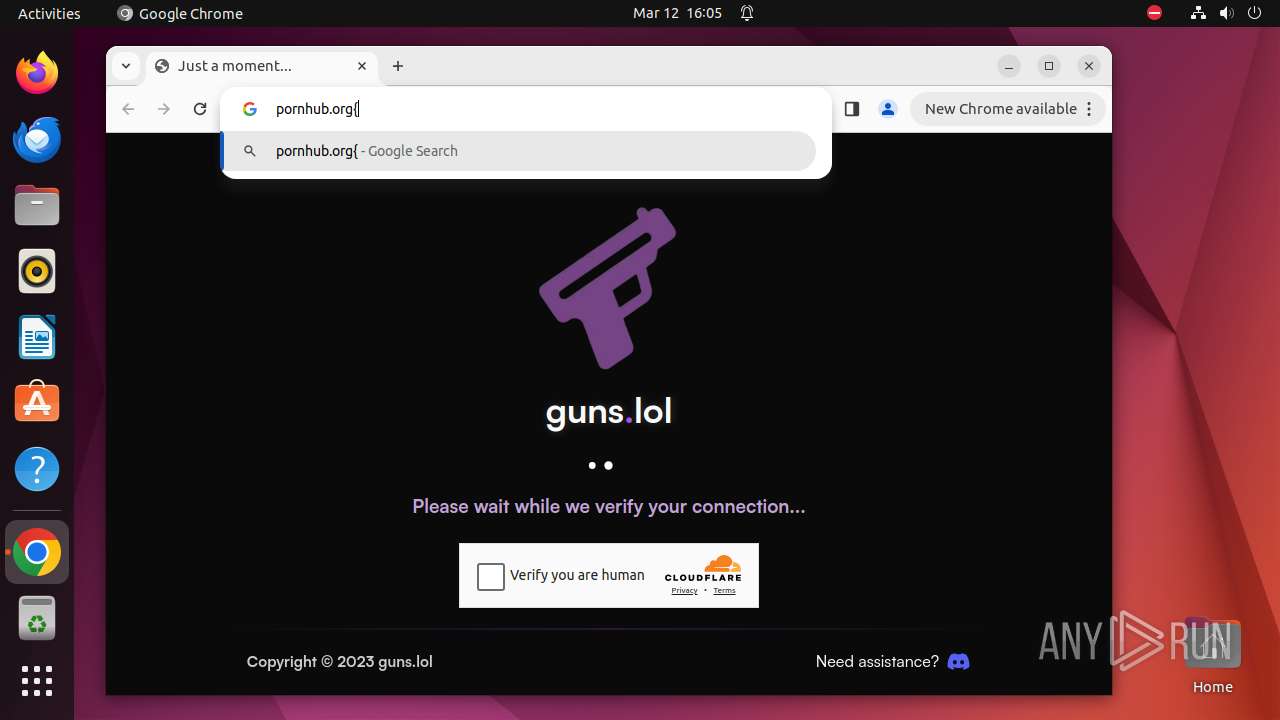The height and width of the screenshot is (720, 1280).
Task: Open the Mar 12 16:05 clock menu
Action: click(677, 13)
